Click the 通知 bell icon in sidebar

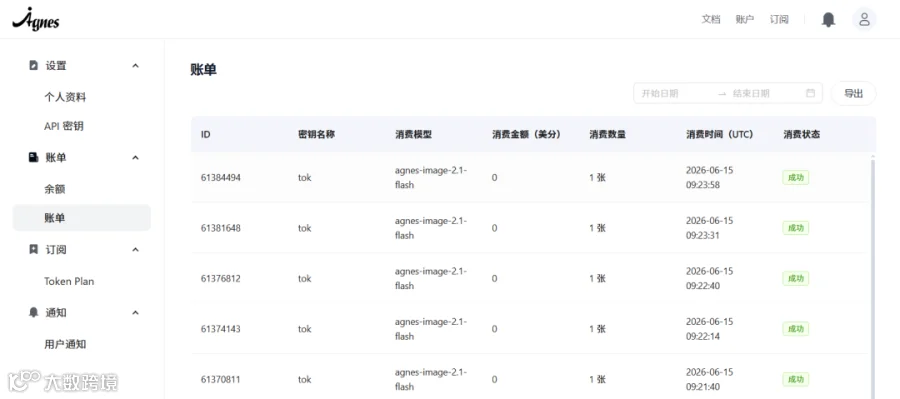point(33,312)
